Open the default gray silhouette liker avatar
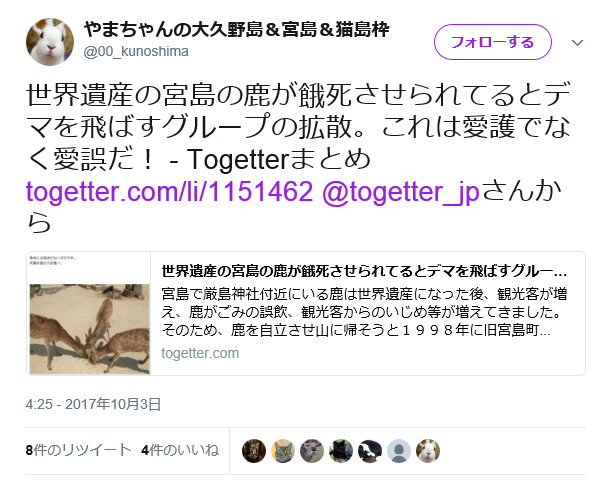 [399, 451]
